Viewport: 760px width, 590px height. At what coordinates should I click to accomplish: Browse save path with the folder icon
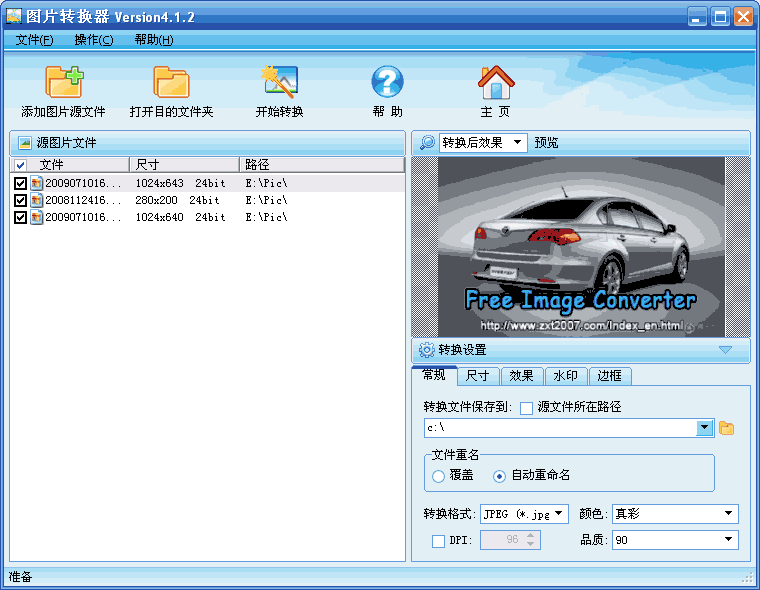click(727, 428)
